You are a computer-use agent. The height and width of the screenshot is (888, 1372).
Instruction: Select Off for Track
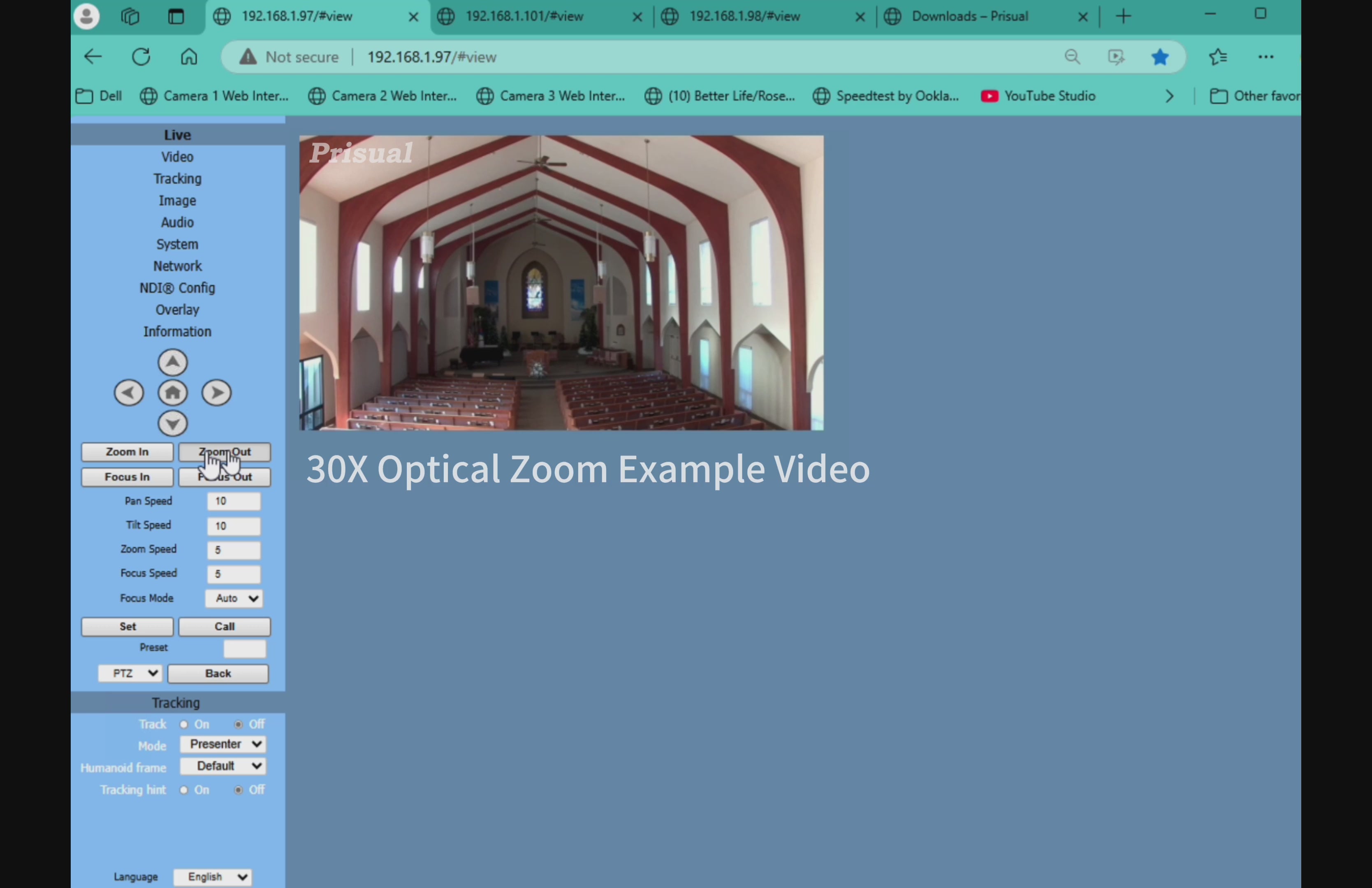pyautogui.click(x=239, y=724)
